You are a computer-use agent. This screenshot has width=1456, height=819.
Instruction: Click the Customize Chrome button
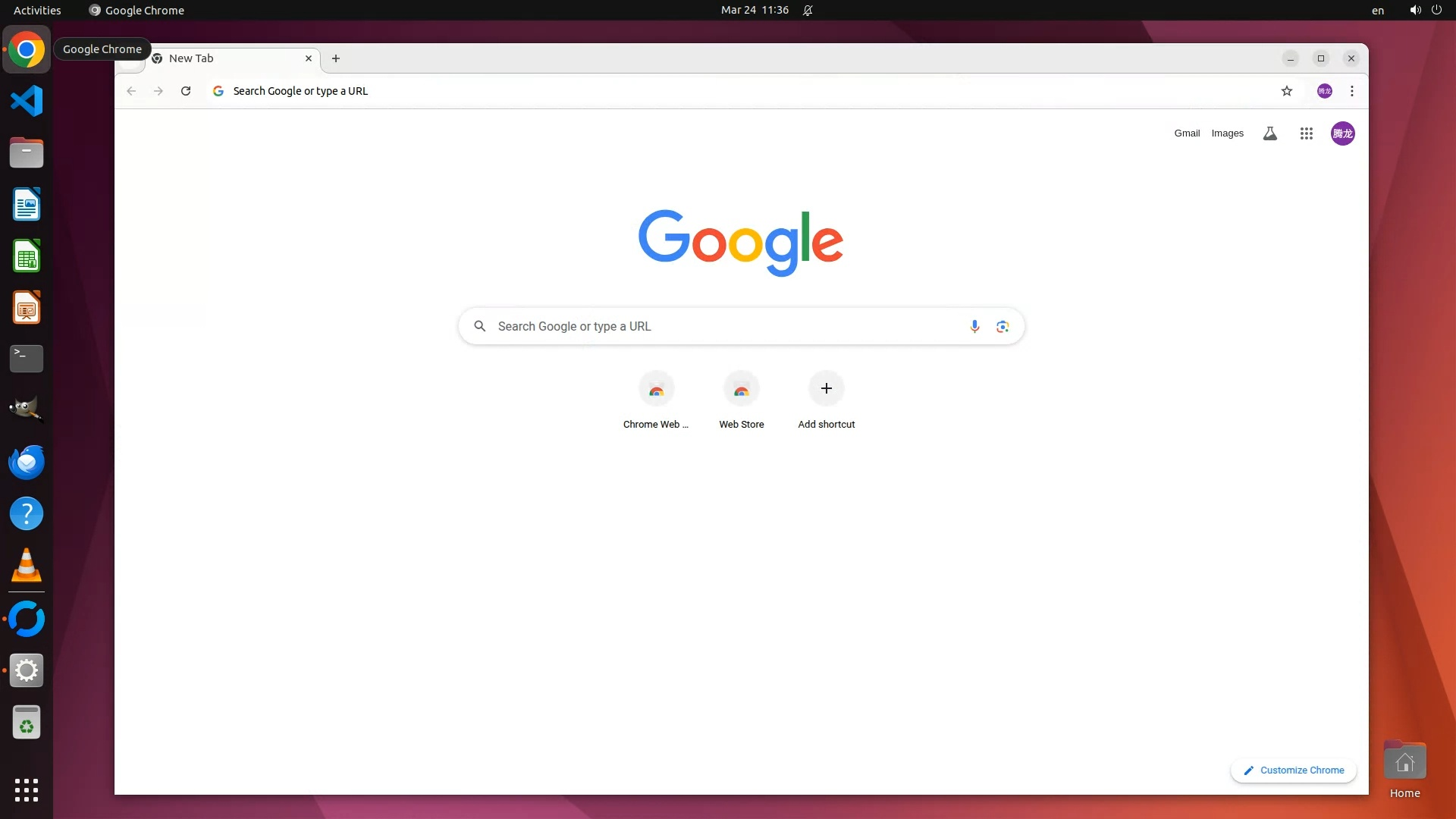pos(1294,770)
